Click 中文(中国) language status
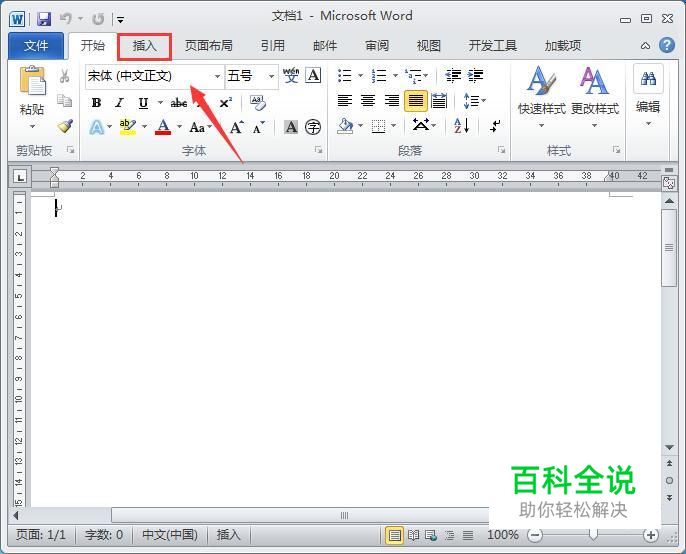The width and height of the screenshot is (686, 554). (170, 535)
